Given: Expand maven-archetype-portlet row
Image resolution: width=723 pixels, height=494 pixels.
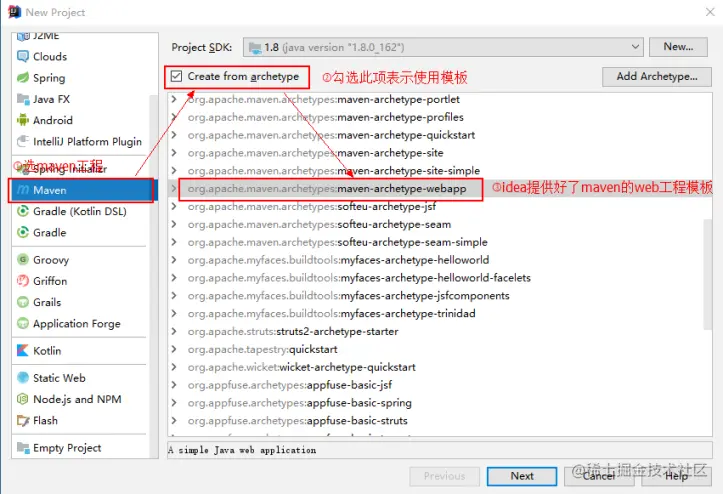Looking at the screenshot, I should click(x=174, y=99).
